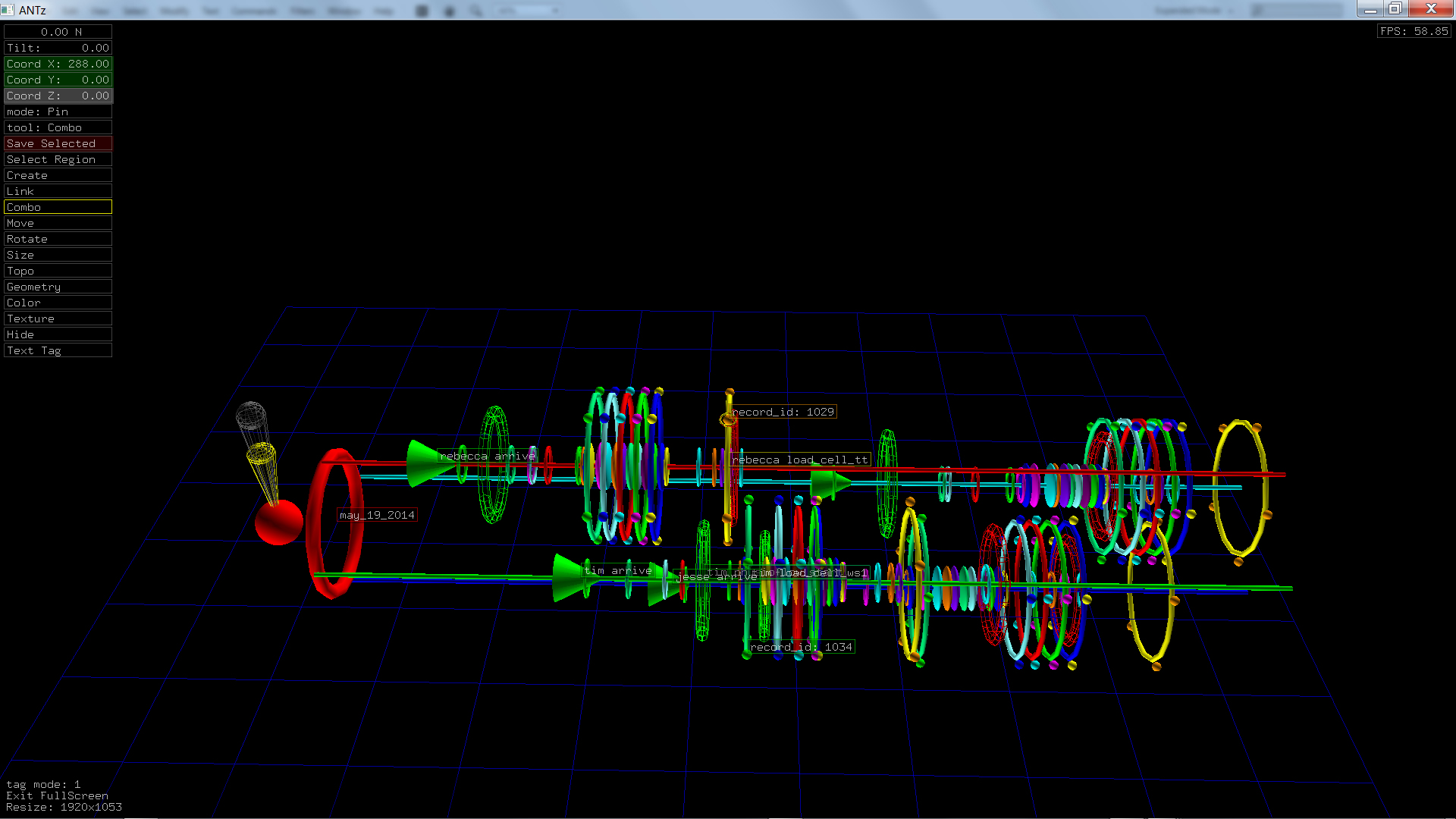Click the Tilt value field
Viewport: 1456px width, 819px height.
(x=58, y=48)
